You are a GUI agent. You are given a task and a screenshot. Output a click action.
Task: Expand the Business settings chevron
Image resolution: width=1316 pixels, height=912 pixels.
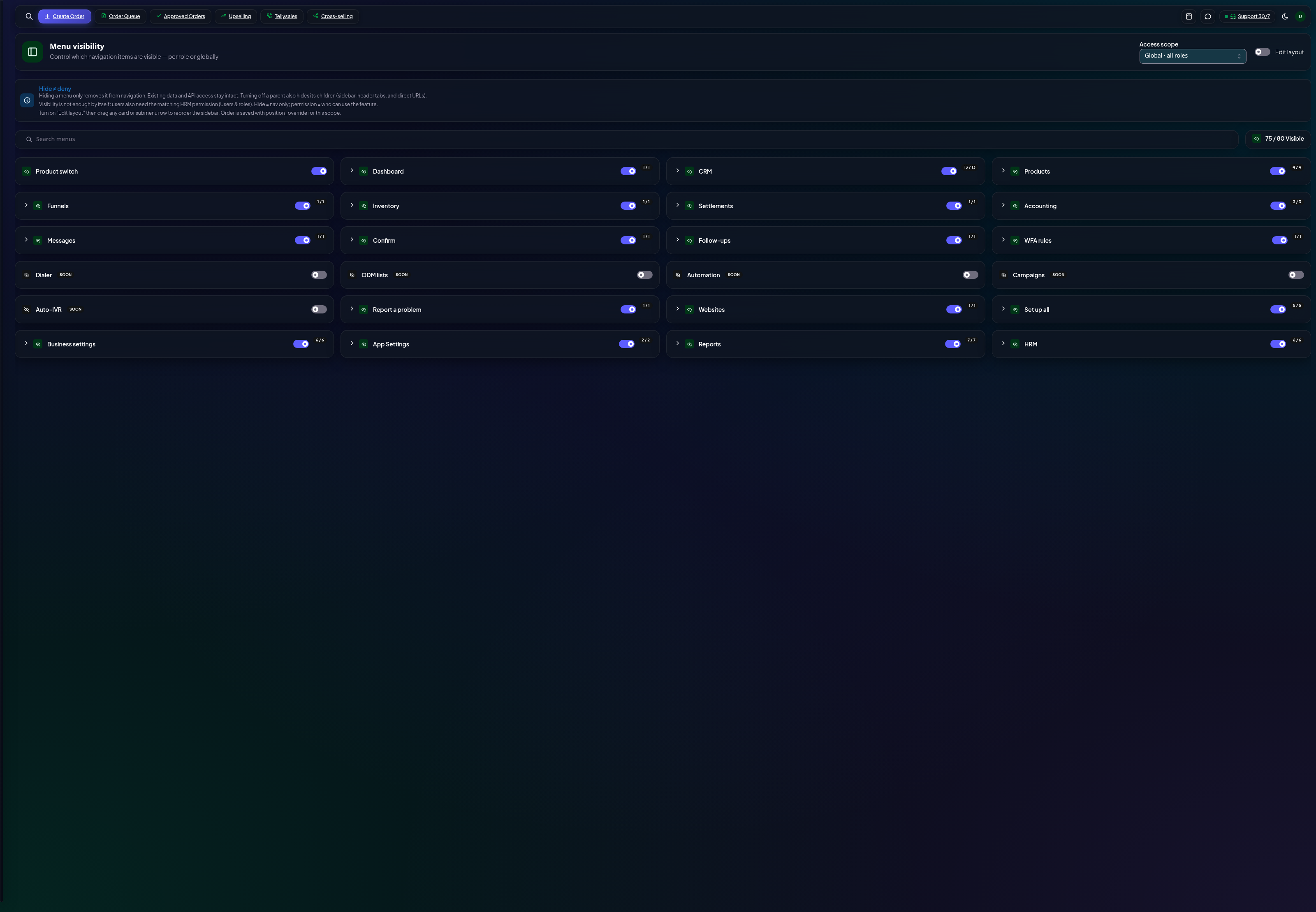click(26, 343)
